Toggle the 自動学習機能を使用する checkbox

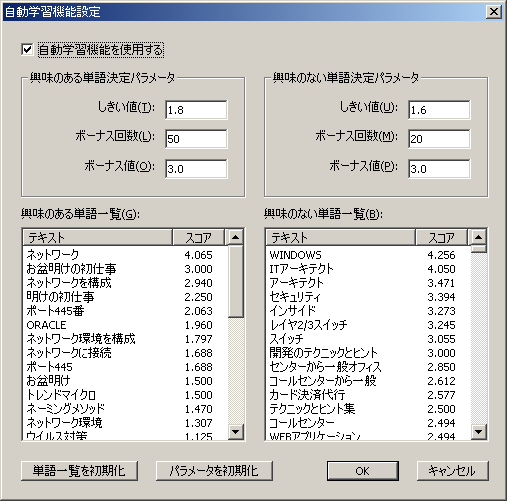point(27,50)
